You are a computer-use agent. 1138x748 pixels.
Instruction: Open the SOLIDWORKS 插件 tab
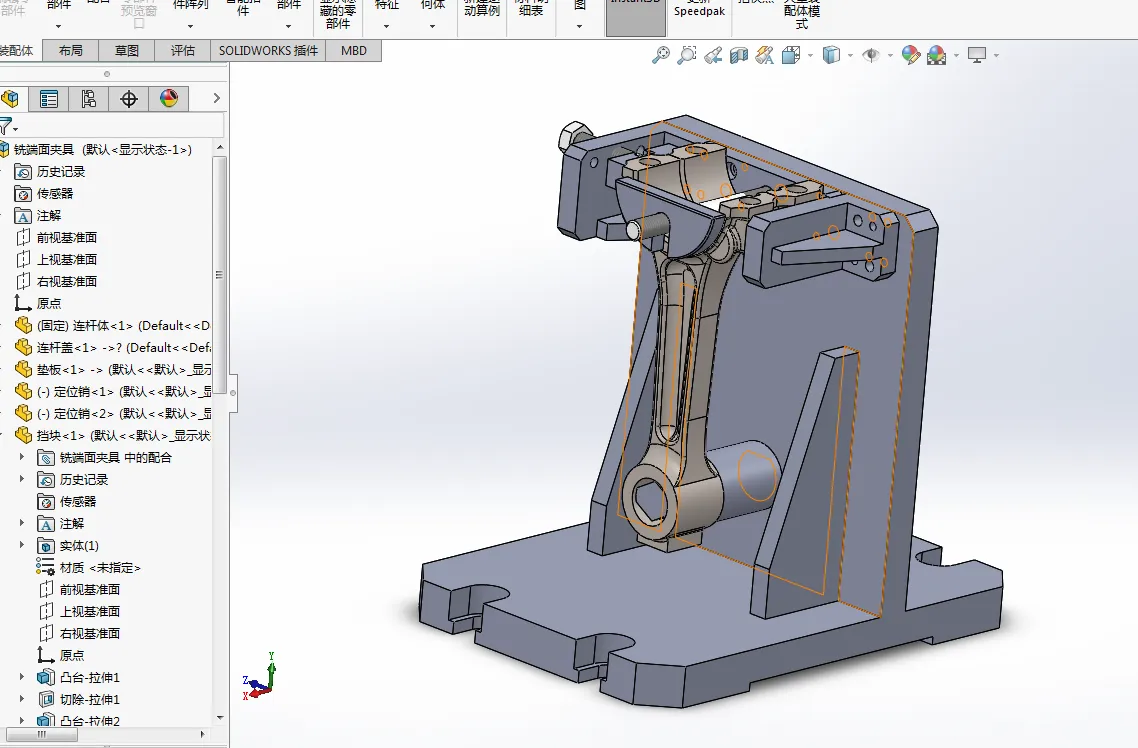(267, 50)
